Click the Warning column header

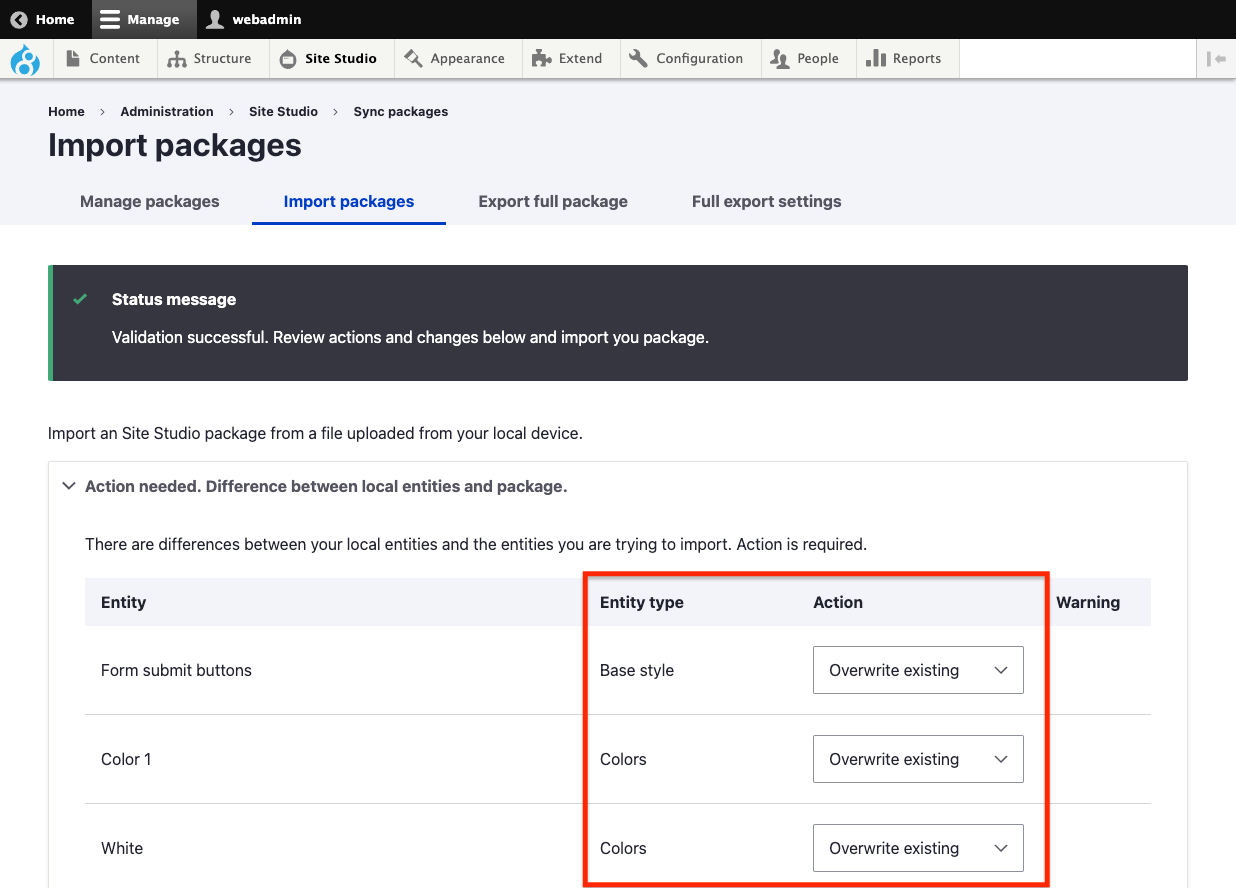[x=1088, y=602]
